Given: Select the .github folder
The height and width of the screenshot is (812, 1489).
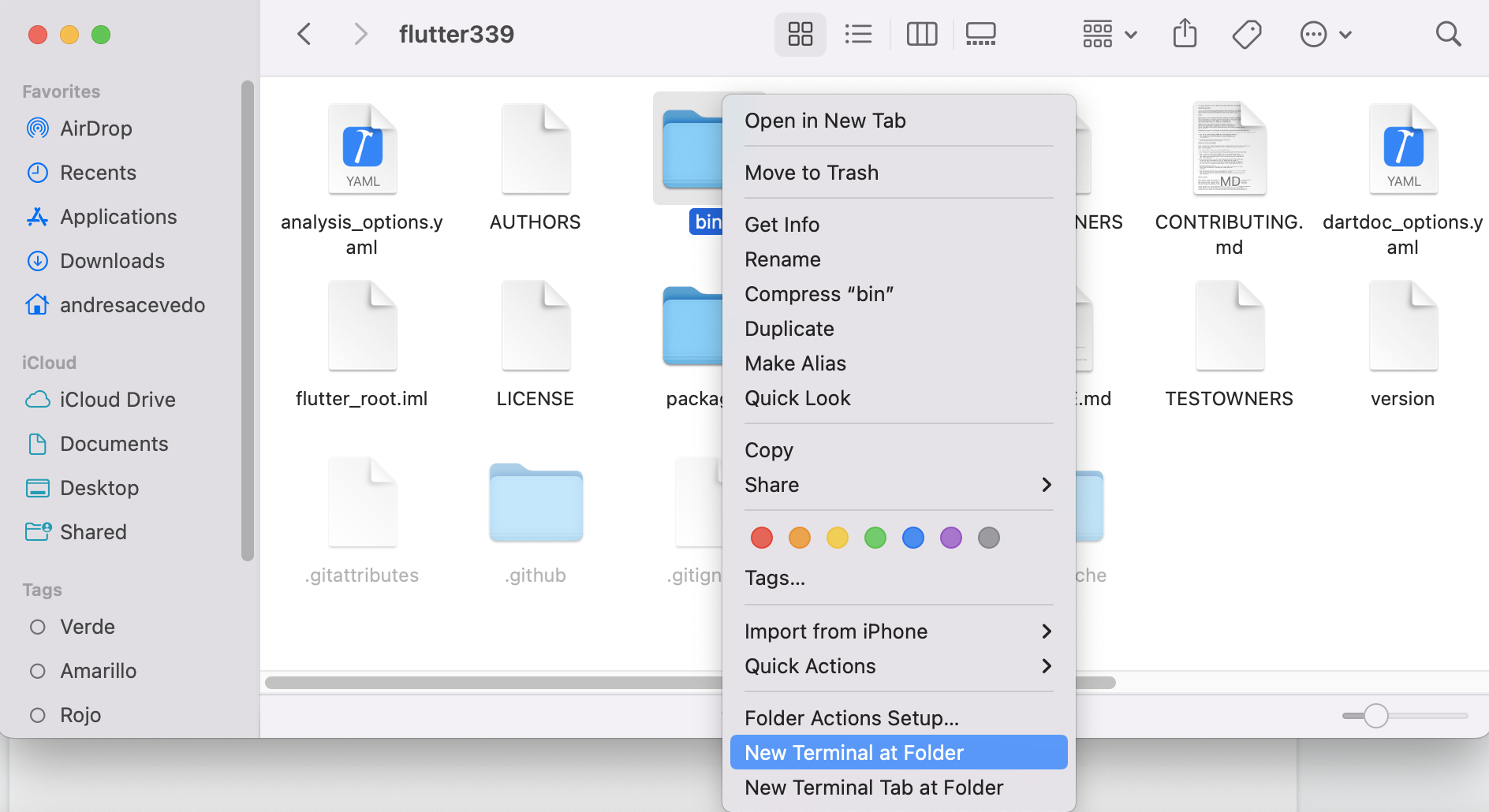Looking at the screenshot, I should coord(536,501).
